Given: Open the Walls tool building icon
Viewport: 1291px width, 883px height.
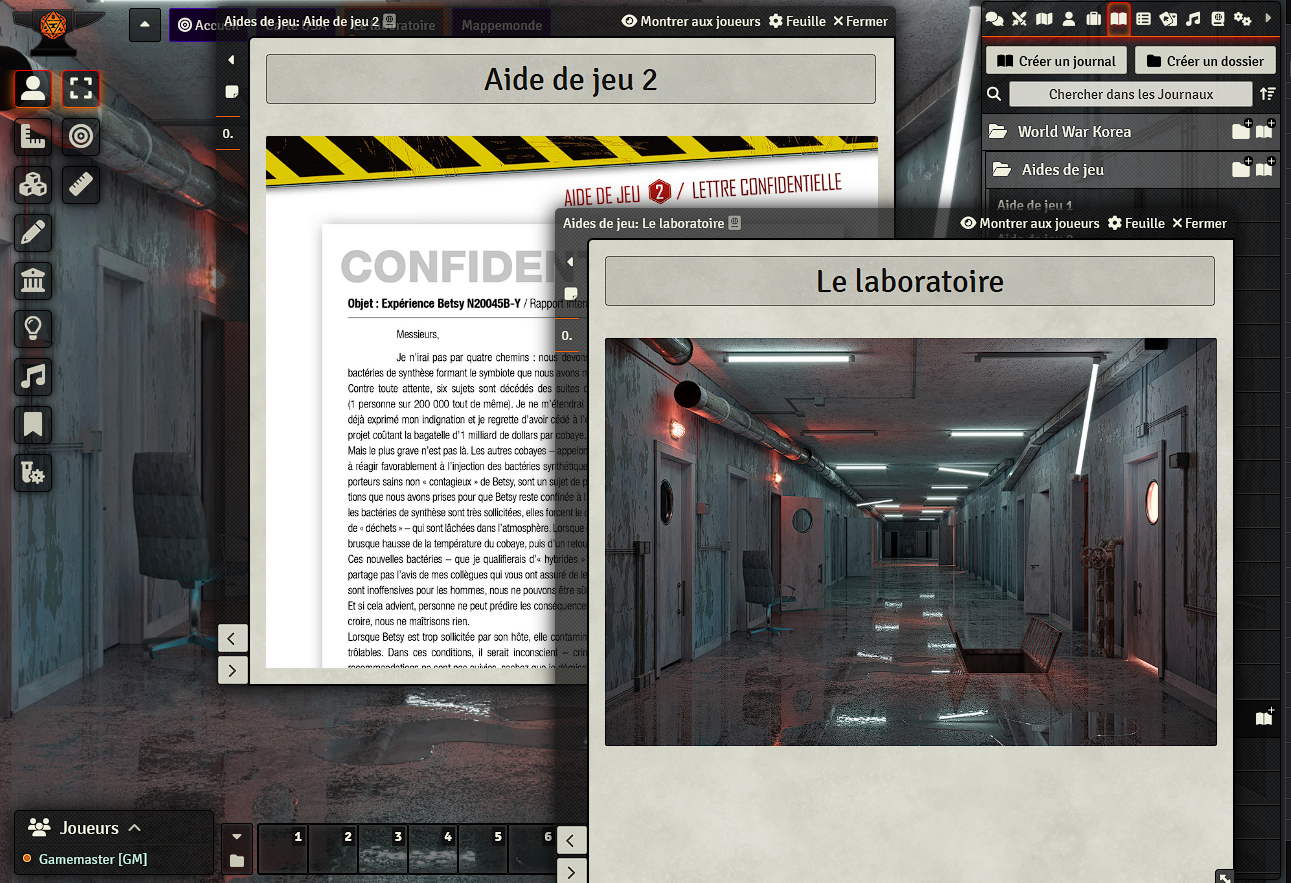Looking at the screenshot, I should click(33, 280).
